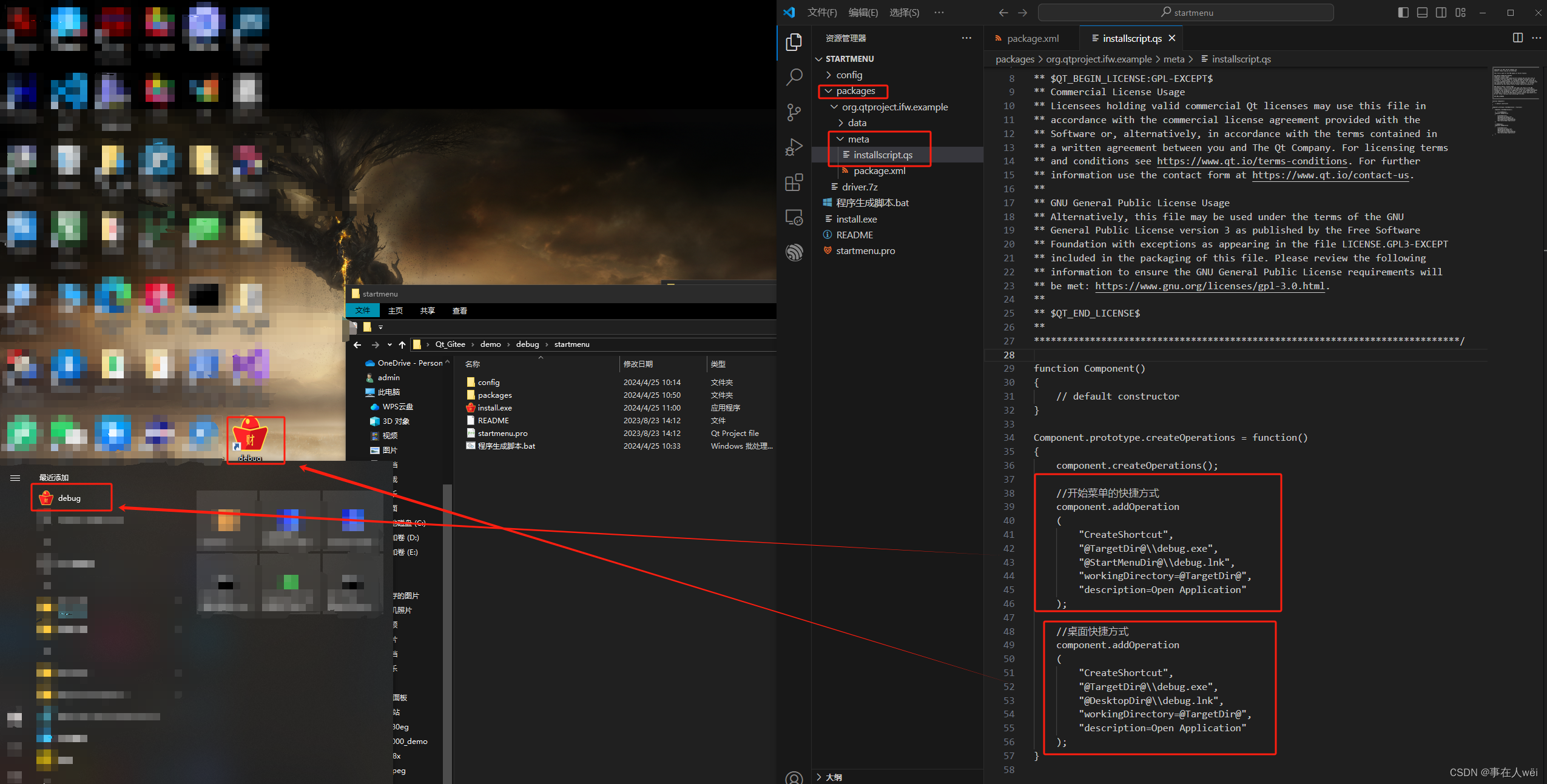Viewport: 1547px width, 784px height.
Task: Open Run and Debug view icon
Action: pos(794,147)
